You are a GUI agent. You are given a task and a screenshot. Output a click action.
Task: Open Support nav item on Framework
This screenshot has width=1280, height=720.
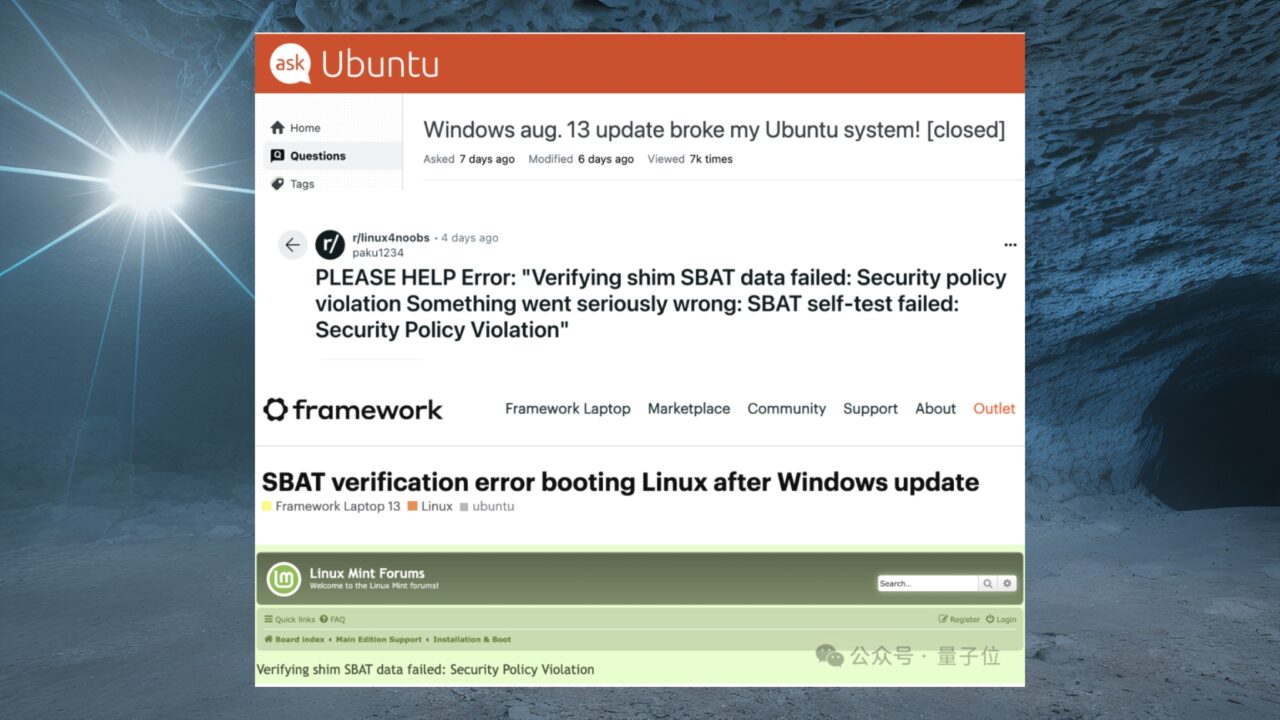coord(870,408)
